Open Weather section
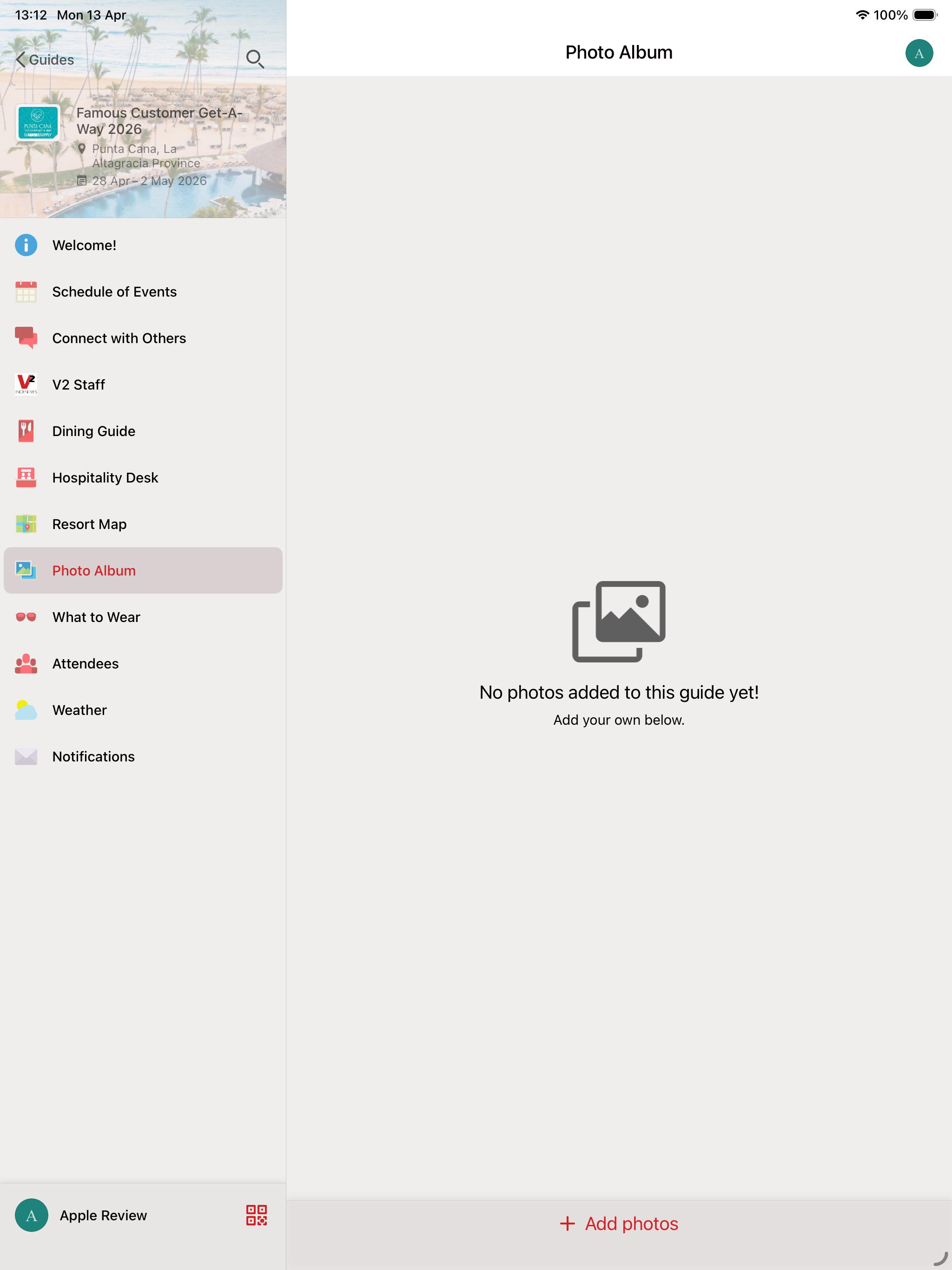This screenshot has height=1270, width=952. tap(143, 710)
